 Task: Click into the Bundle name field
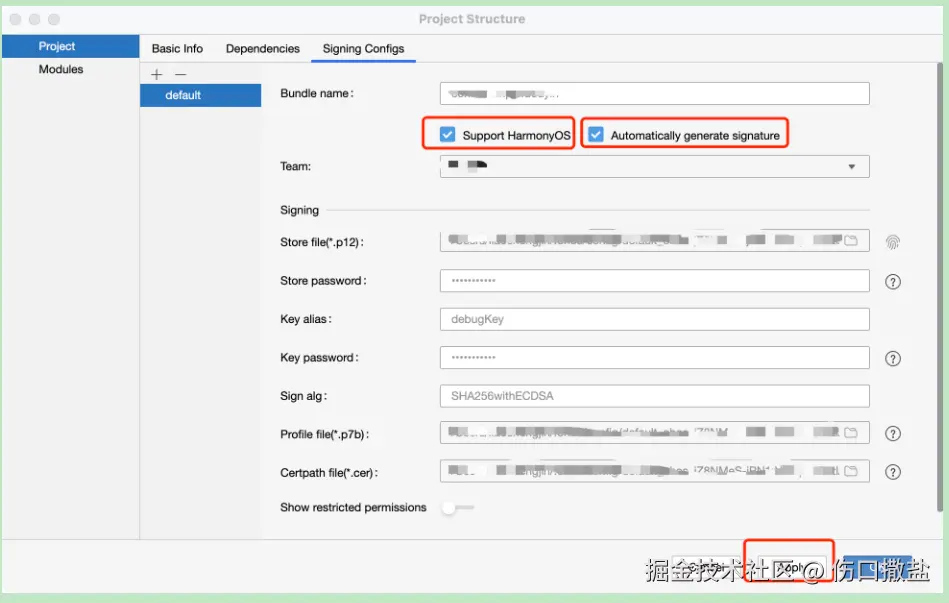tap(655, 94)
